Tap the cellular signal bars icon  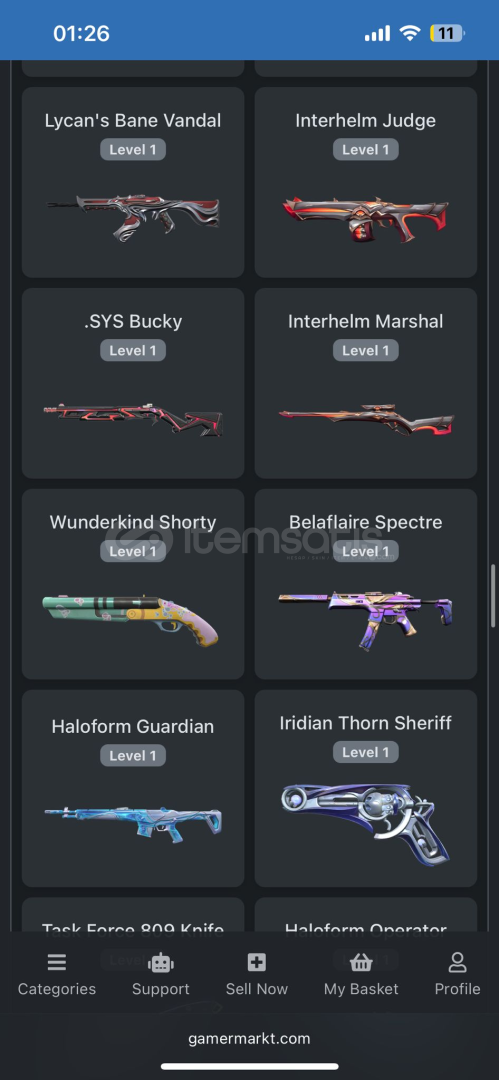point(377,33)
